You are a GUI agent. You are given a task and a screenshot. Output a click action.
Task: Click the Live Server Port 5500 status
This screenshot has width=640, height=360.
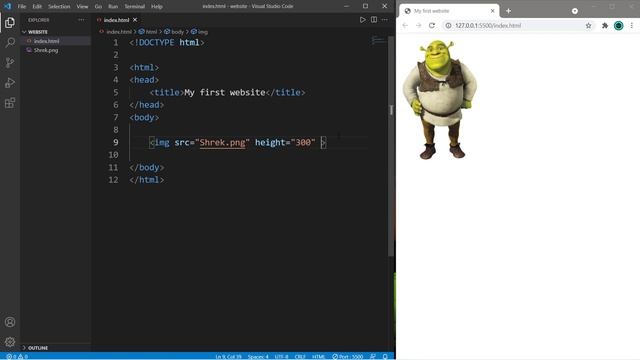(347, 356)
